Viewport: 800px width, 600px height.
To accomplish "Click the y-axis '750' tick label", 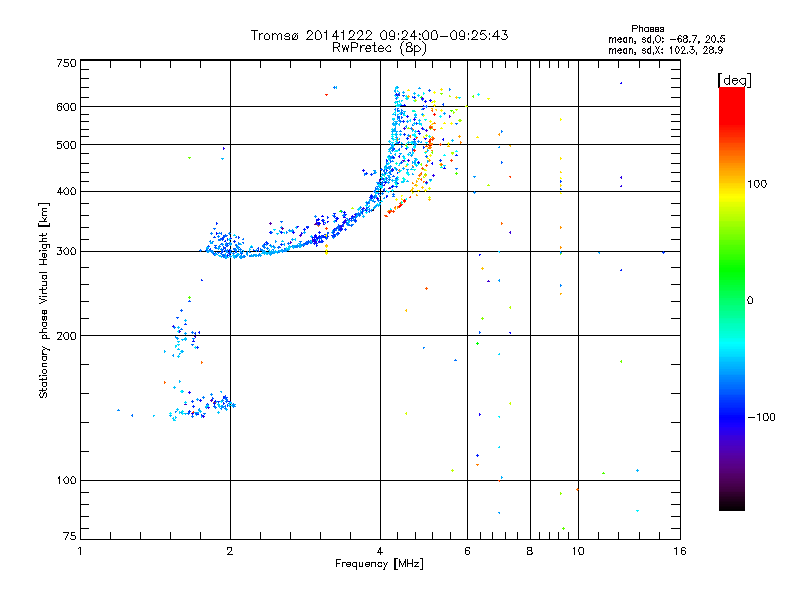I will click(66, 63).
